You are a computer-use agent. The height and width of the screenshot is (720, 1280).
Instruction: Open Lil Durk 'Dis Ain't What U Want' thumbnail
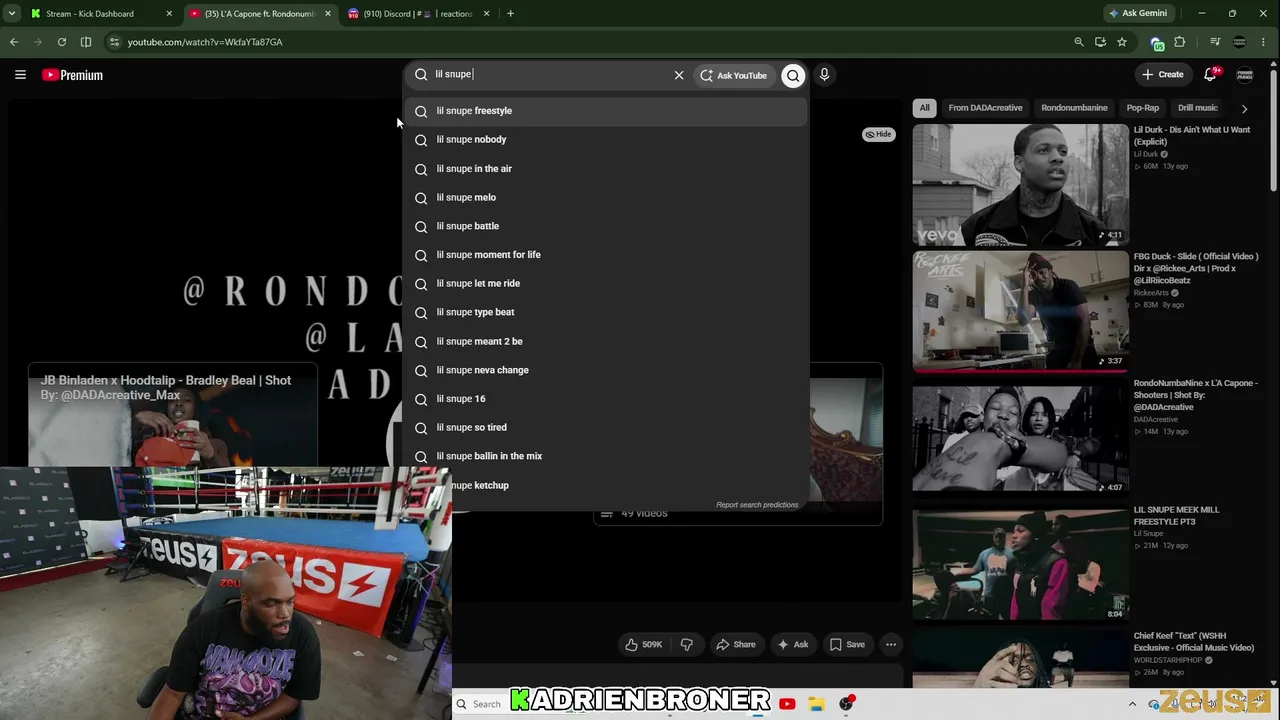pos(1020,184)
